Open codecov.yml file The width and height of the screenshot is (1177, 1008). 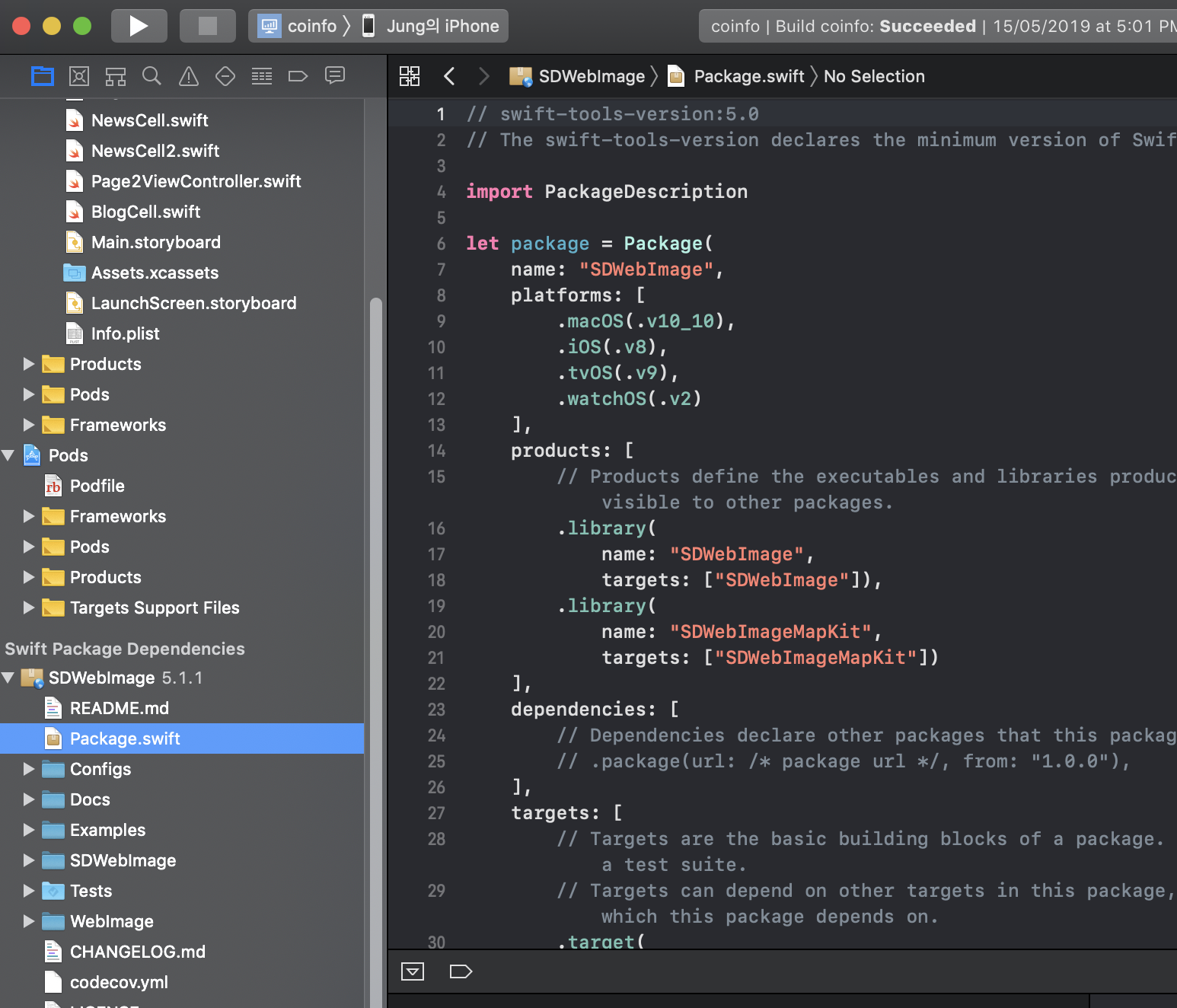[119, 982]
